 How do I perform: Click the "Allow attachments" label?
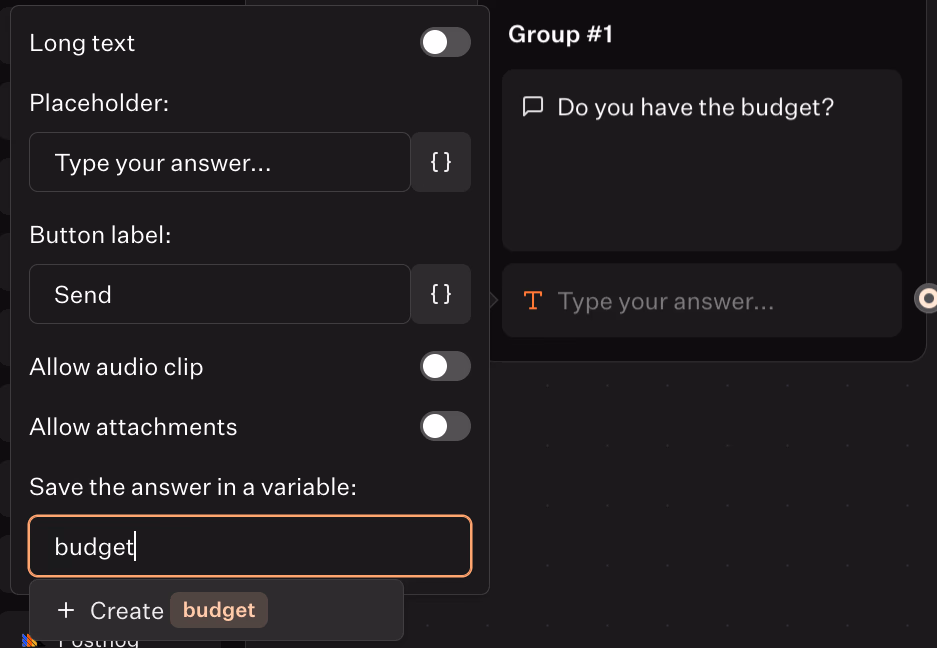point(133,427)
